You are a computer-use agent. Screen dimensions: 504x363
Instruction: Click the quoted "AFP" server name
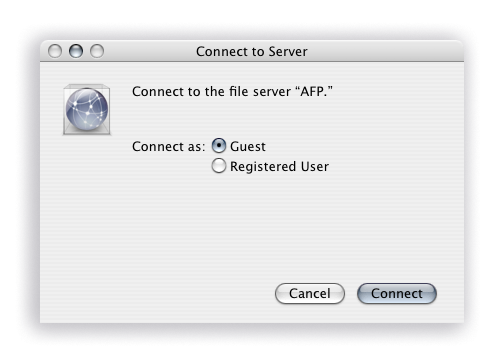[x=314, y=91]
